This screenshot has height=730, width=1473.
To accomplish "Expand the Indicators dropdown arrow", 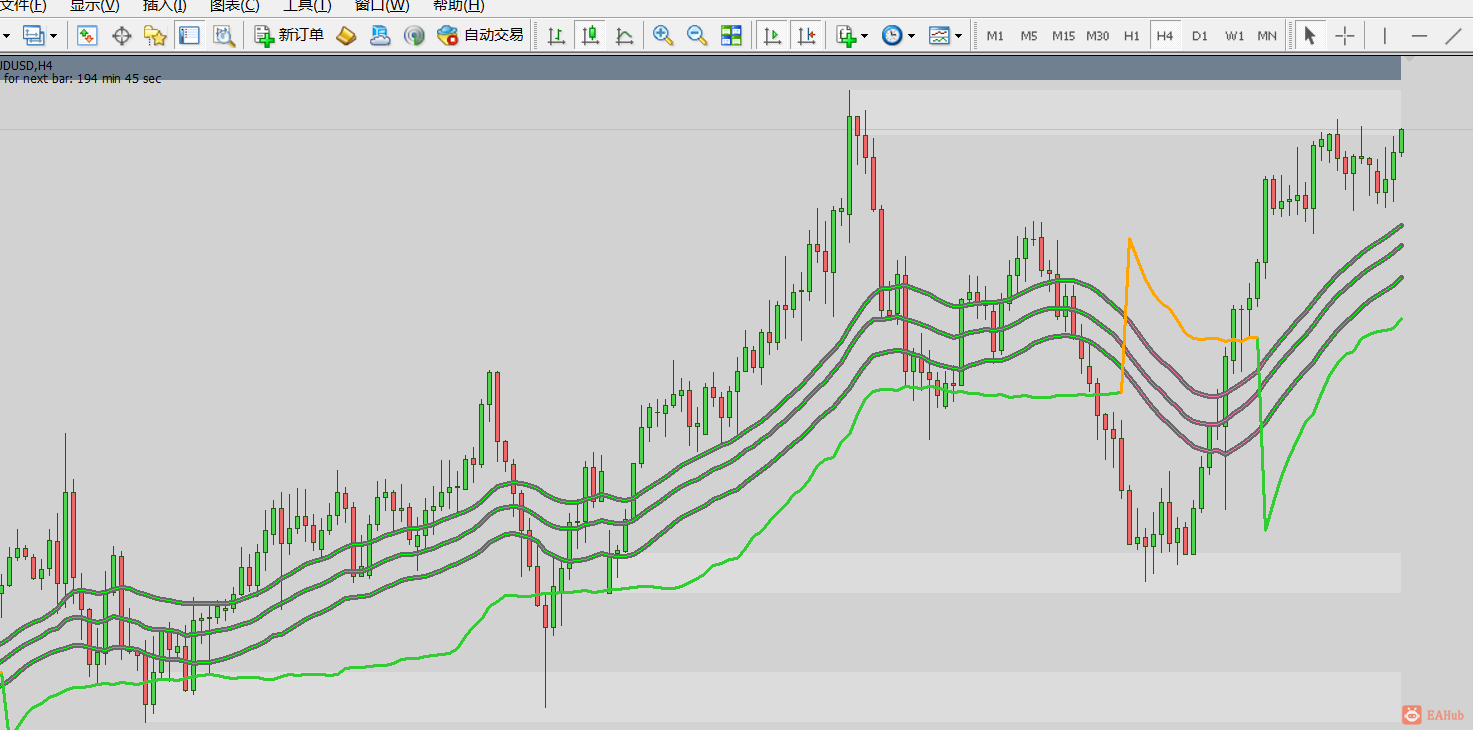I will point(865,36).
